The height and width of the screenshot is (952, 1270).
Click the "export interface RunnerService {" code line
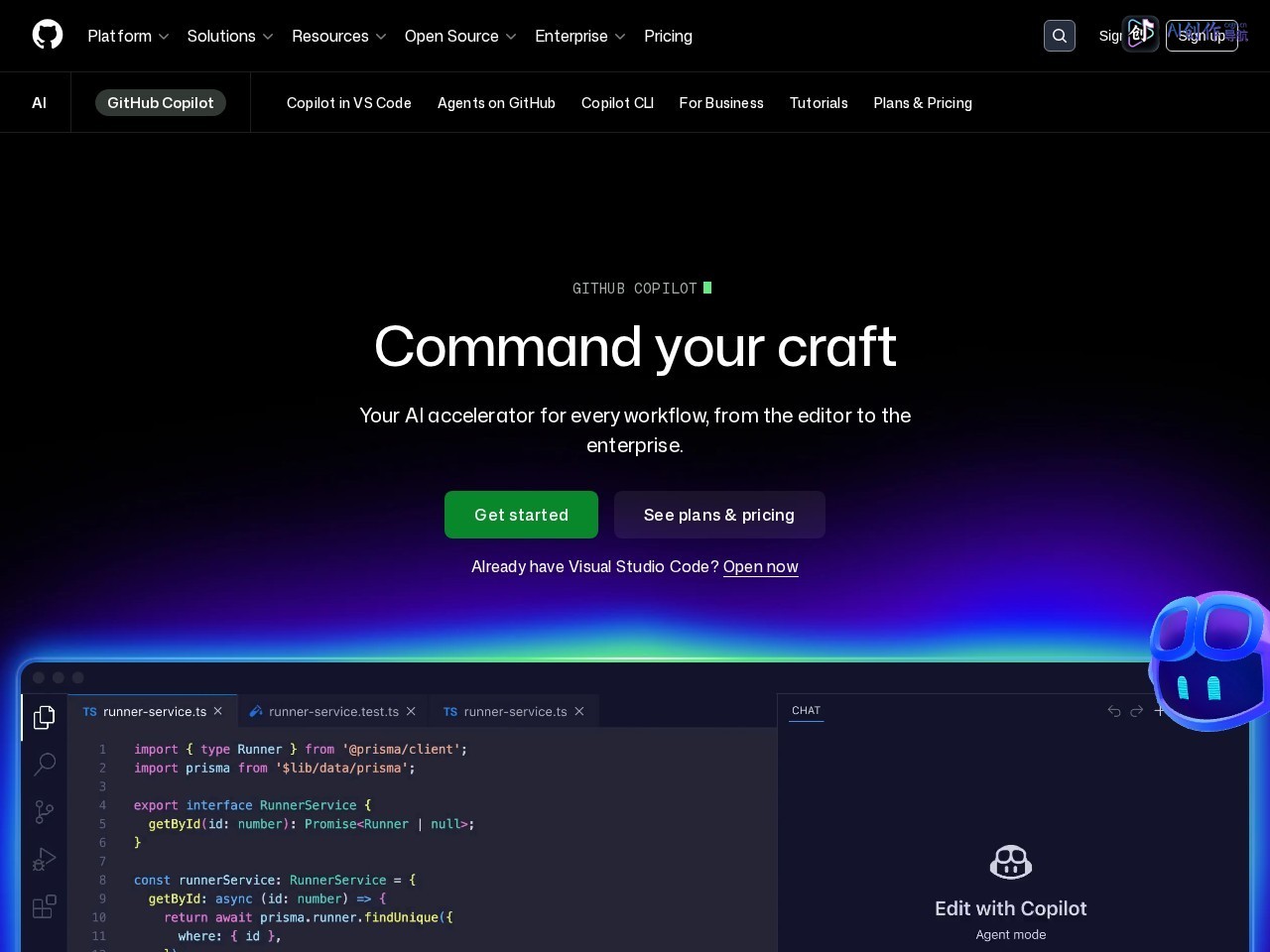coord(253,805)
